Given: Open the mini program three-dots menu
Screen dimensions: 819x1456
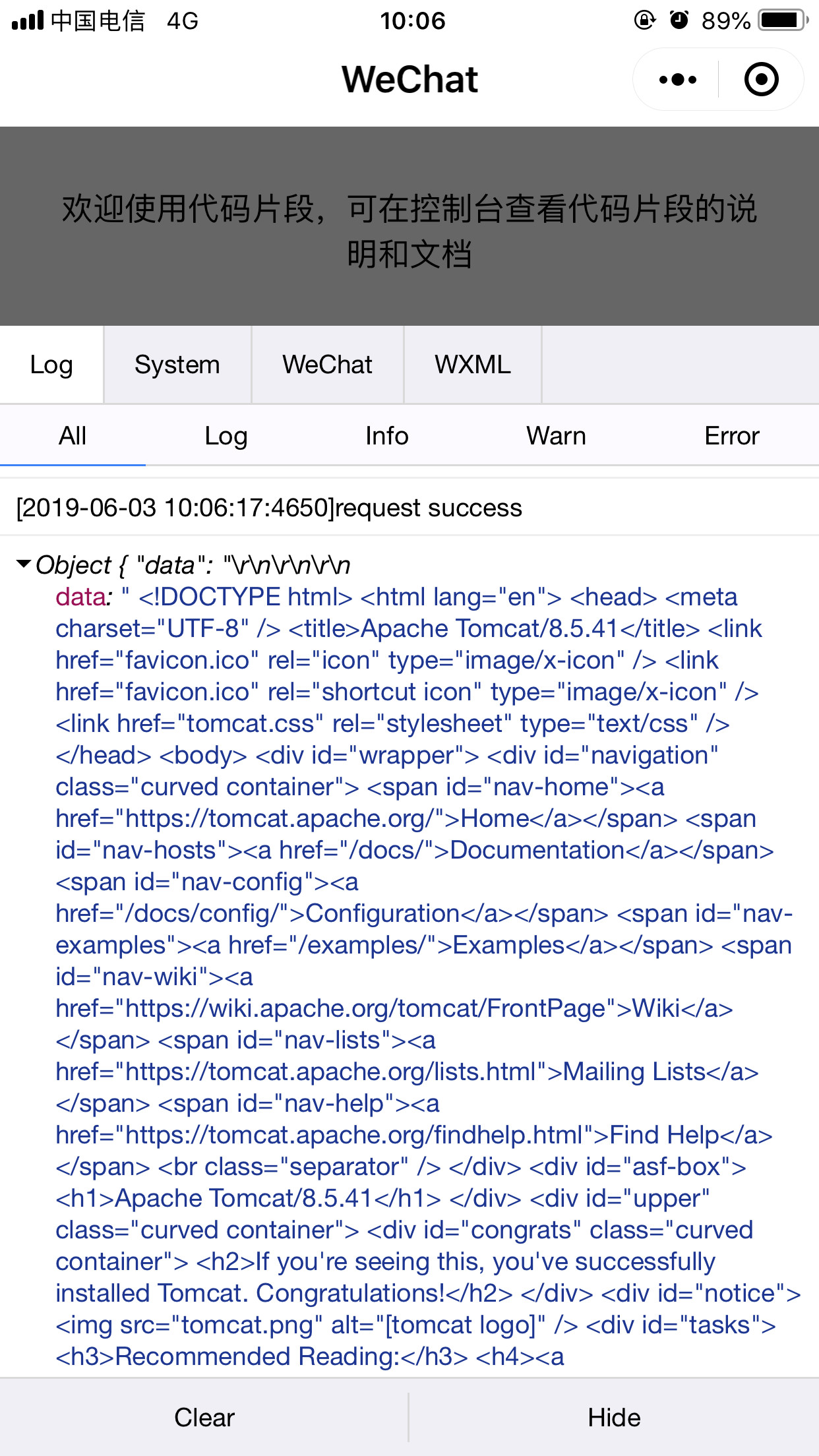Looking at the screenshot, I should pyautogui.click(x=677, y=80).
